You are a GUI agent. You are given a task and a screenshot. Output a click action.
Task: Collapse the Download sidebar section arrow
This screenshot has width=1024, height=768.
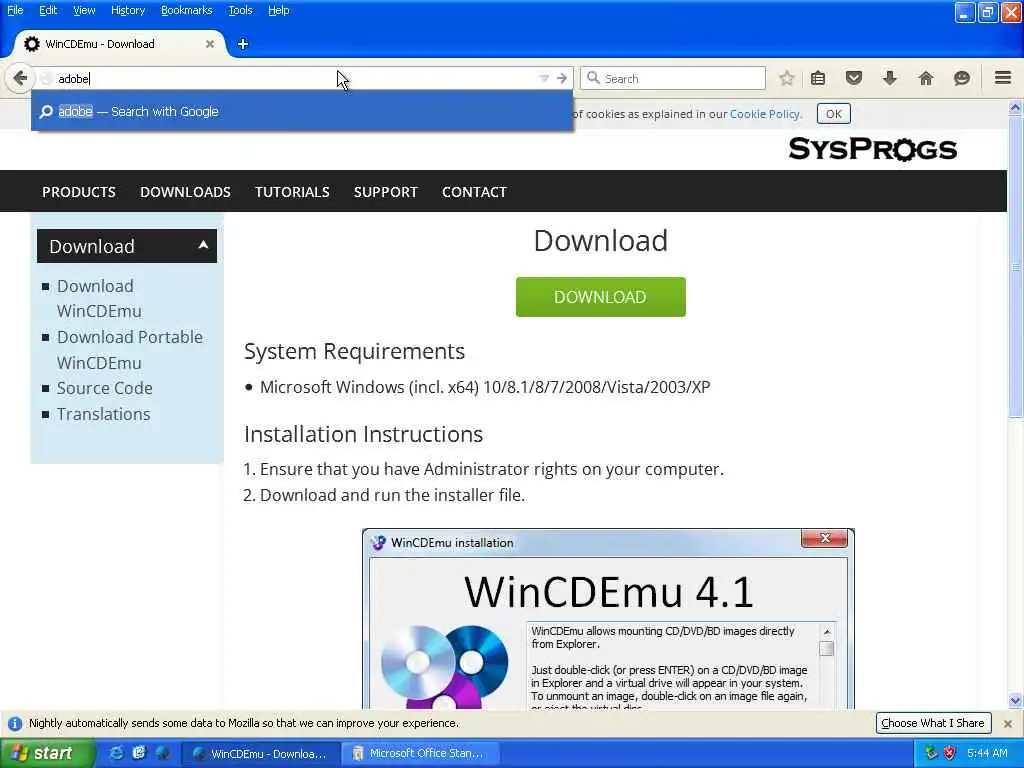click(203, 245)
